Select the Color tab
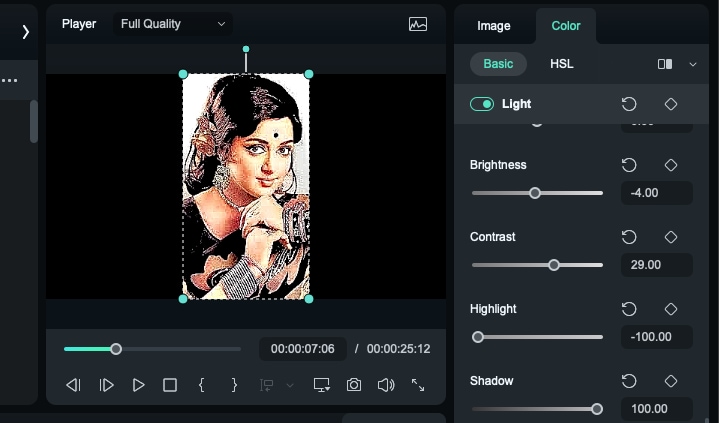Image resolution: width=719 pixels, height=423 pixels. point(566,26)
